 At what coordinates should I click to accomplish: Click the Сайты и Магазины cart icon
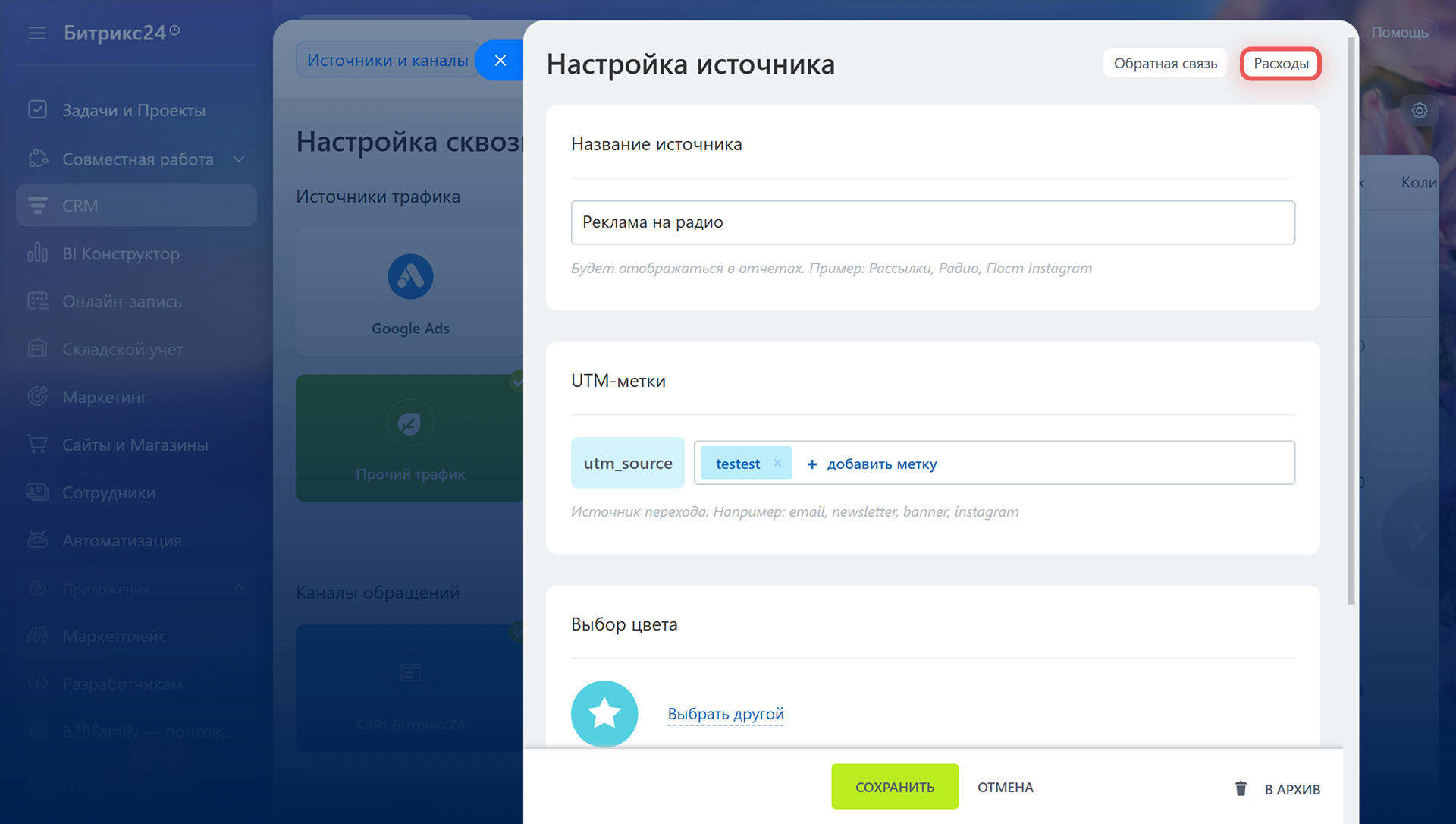pyautogui.click(x=37, y=445)
